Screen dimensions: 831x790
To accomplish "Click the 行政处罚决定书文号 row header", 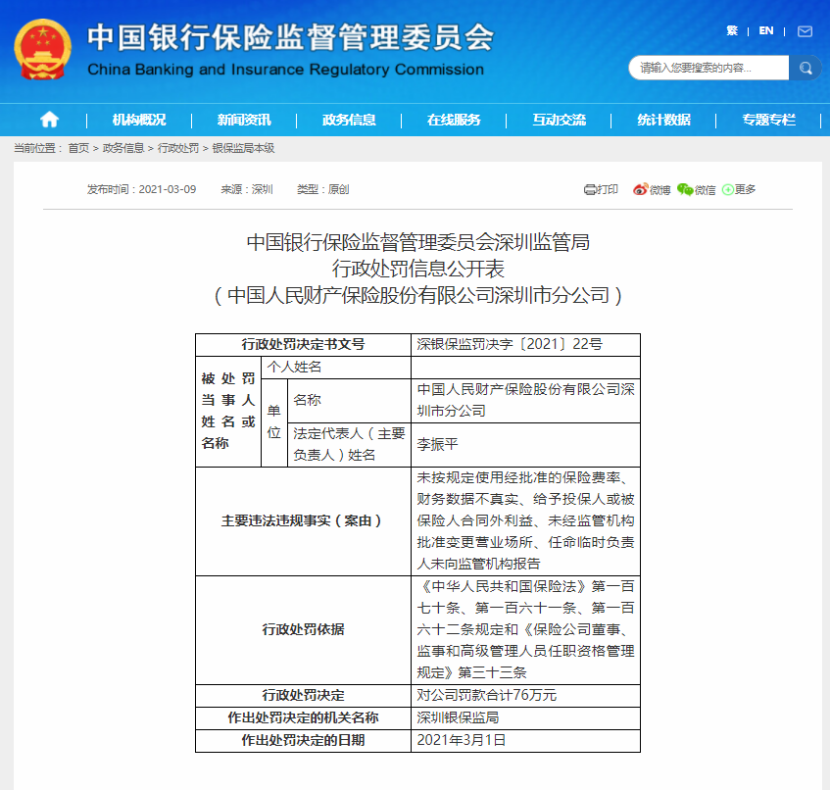I will [x=303, y=344].
